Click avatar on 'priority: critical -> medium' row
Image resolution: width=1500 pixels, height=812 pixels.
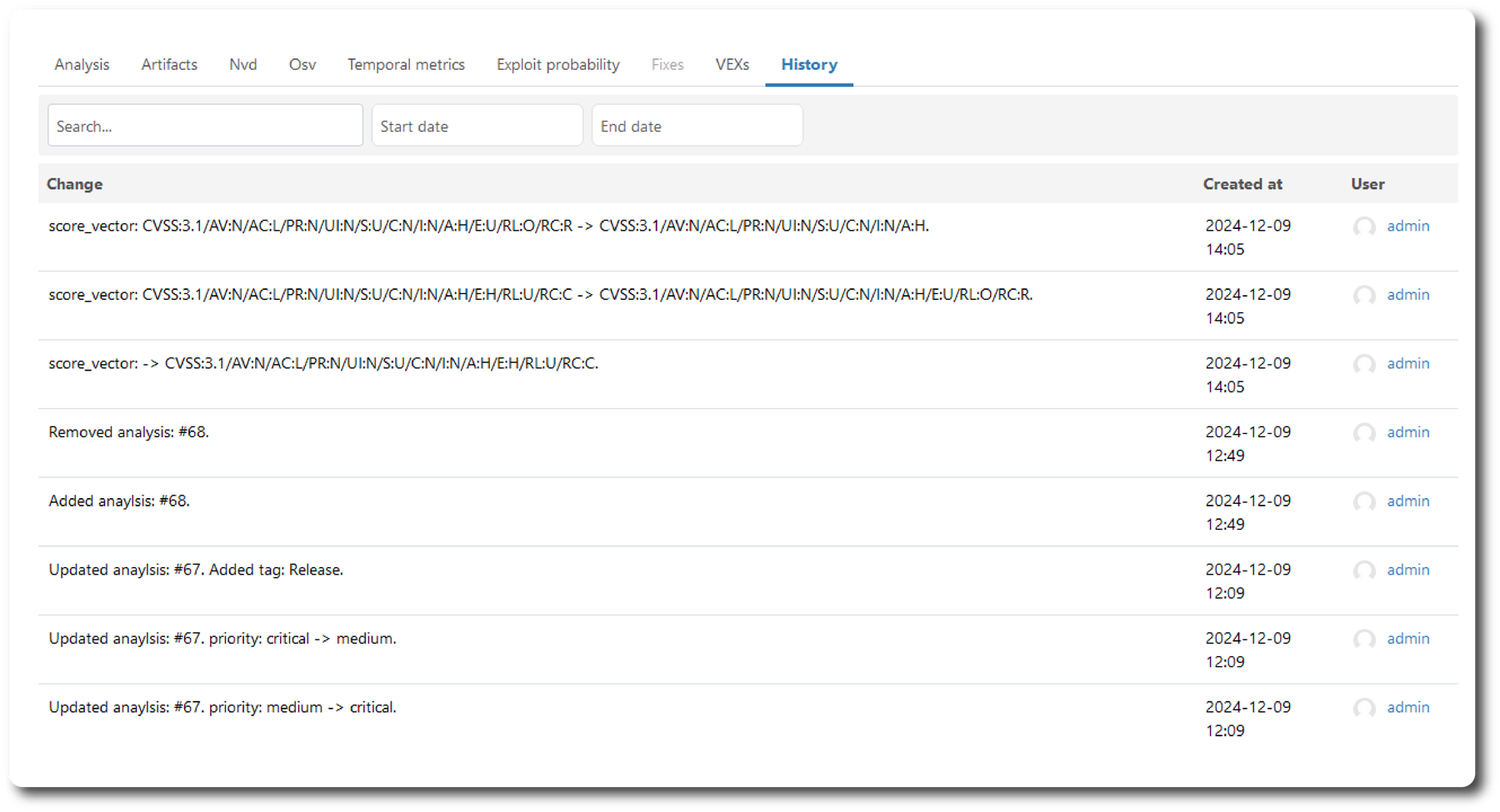tap(1364, 640)
